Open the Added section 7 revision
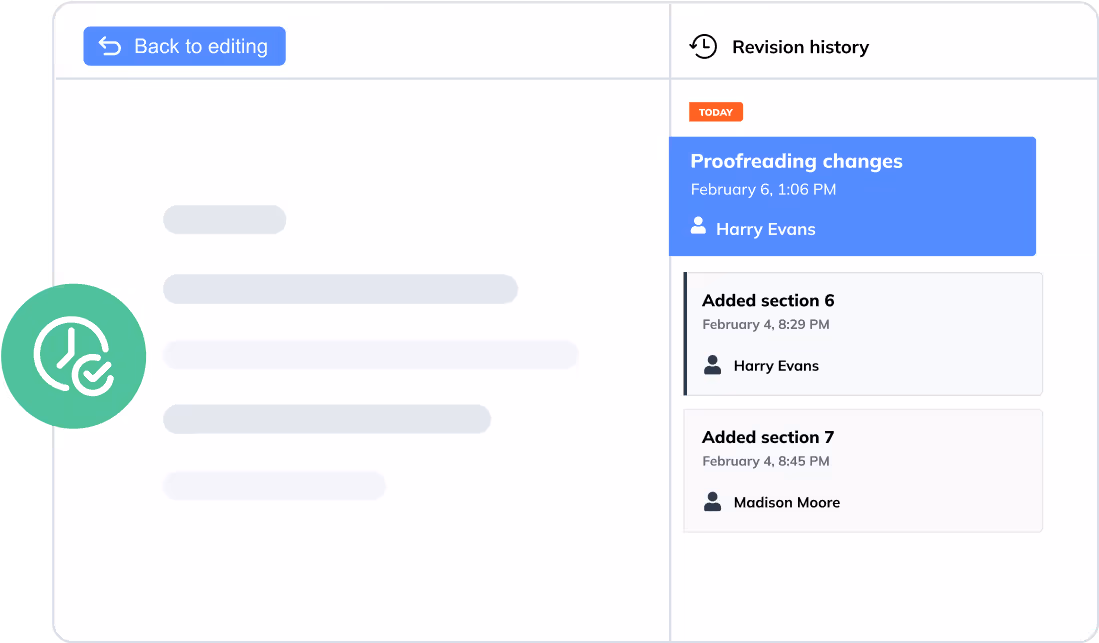 click(x=862, y=470)
